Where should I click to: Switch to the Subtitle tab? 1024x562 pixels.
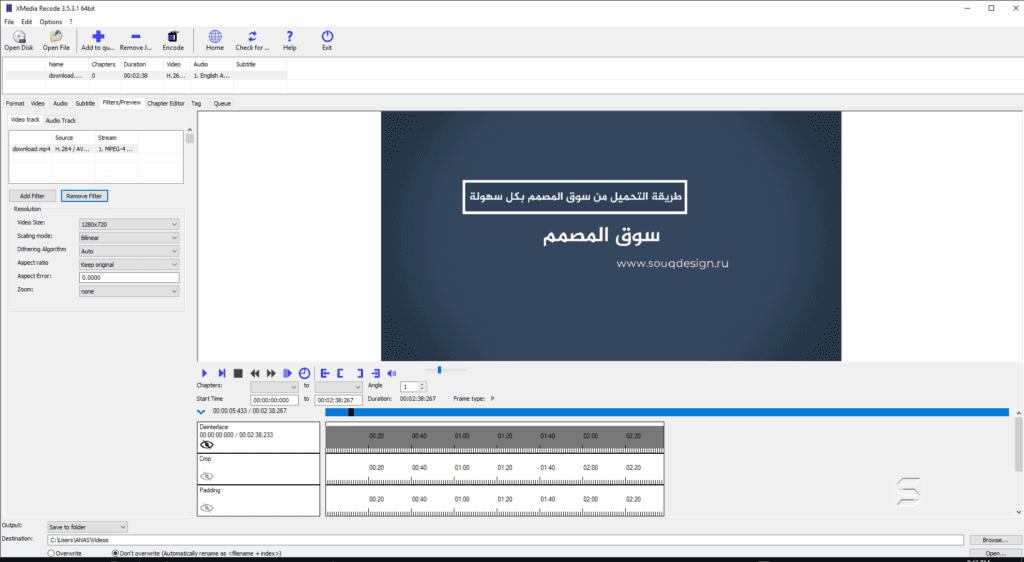(x=85, y=103)
